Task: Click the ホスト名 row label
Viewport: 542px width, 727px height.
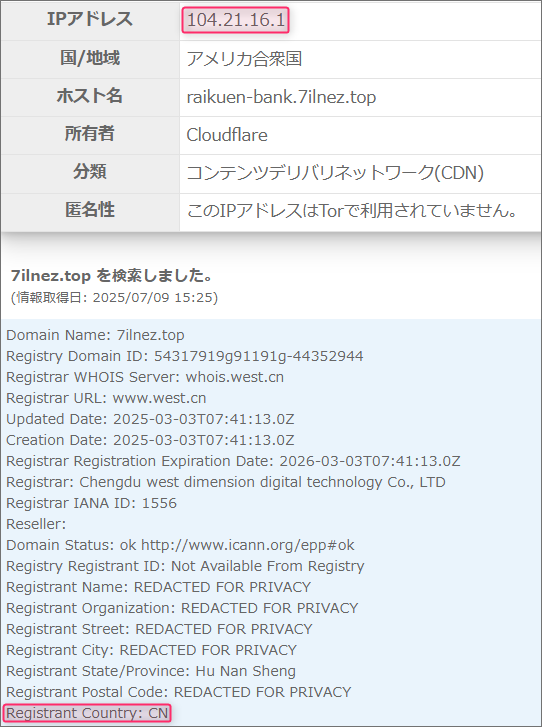Action: (x=90, y=96)
